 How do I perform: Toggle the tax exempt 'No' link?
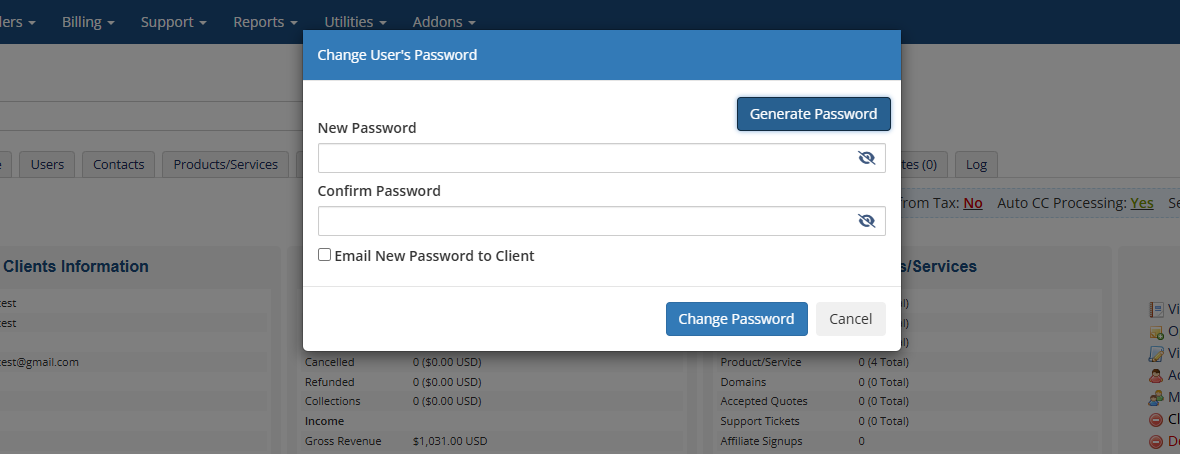pos(972,203)
